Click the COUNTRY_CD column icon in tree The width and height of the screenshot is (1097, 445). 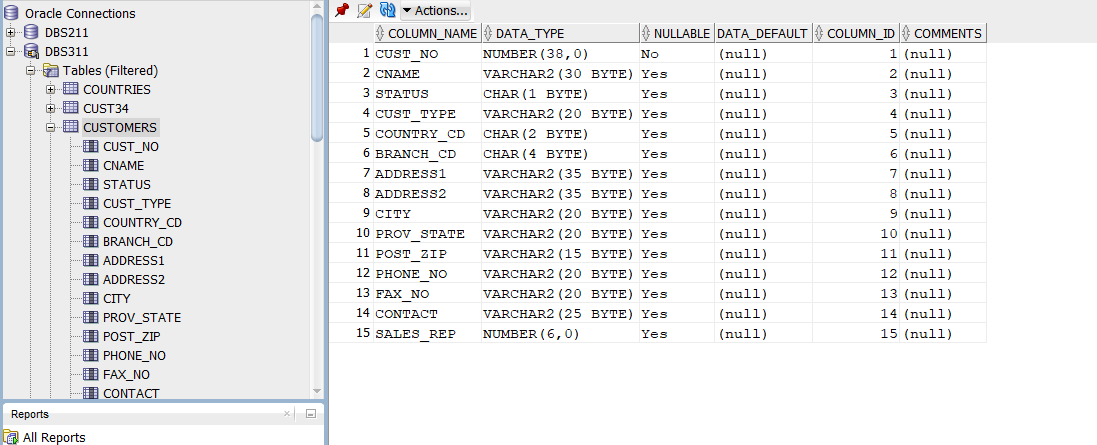point(90,222)
